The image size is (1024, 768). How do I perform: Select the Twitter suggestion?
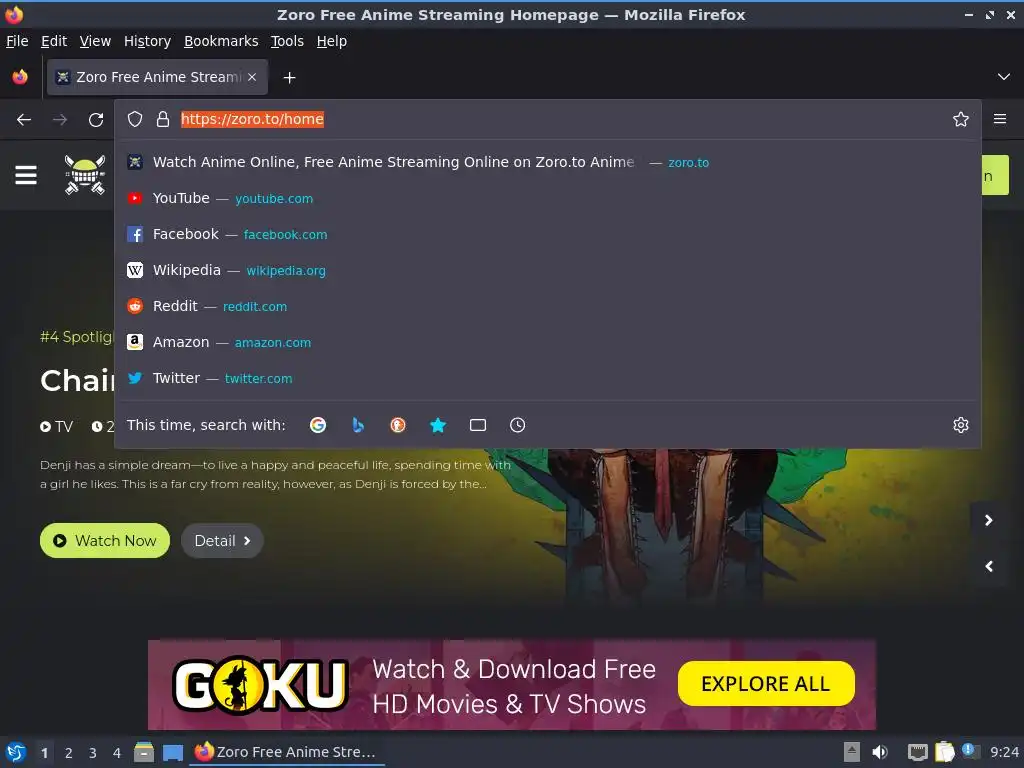(547, 377)
